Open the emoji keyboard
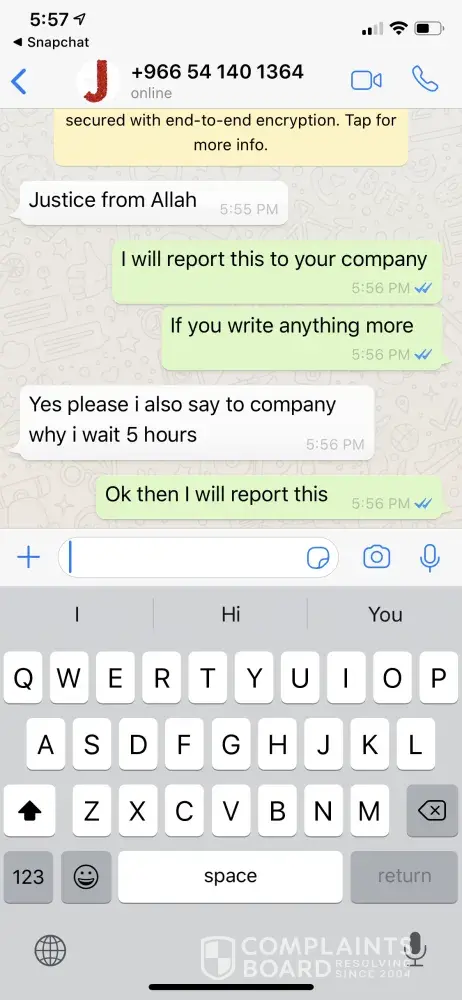This screenshot has width=462, height=1000. click(x=86, y=877)
